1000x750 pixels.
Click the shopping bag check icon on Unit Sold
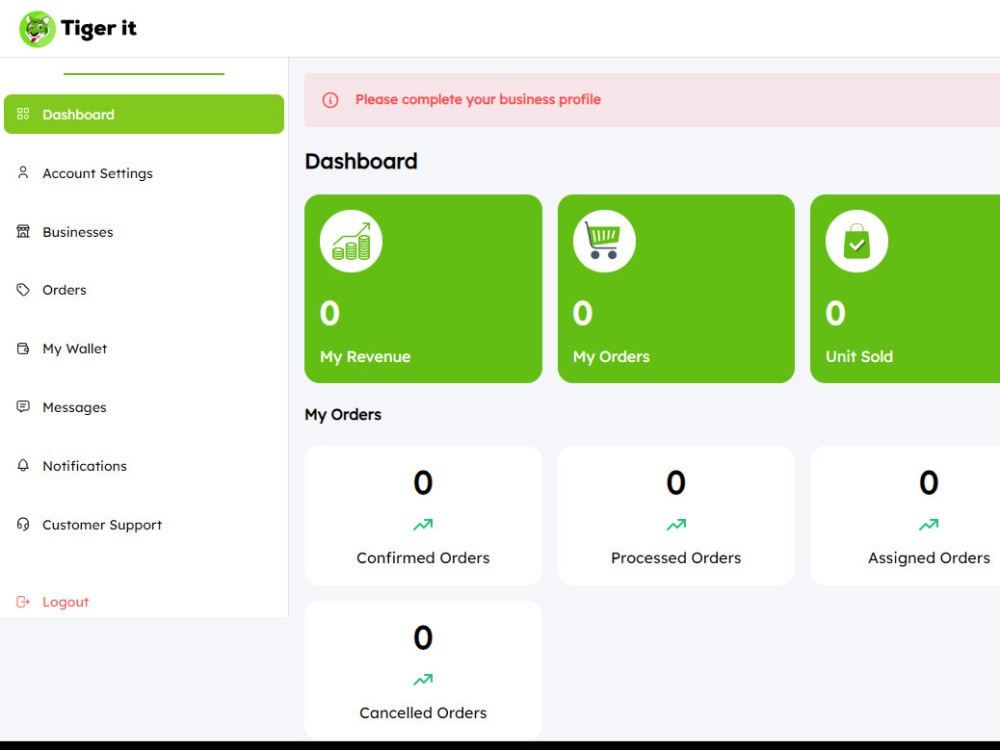click(x=857, y=241)
